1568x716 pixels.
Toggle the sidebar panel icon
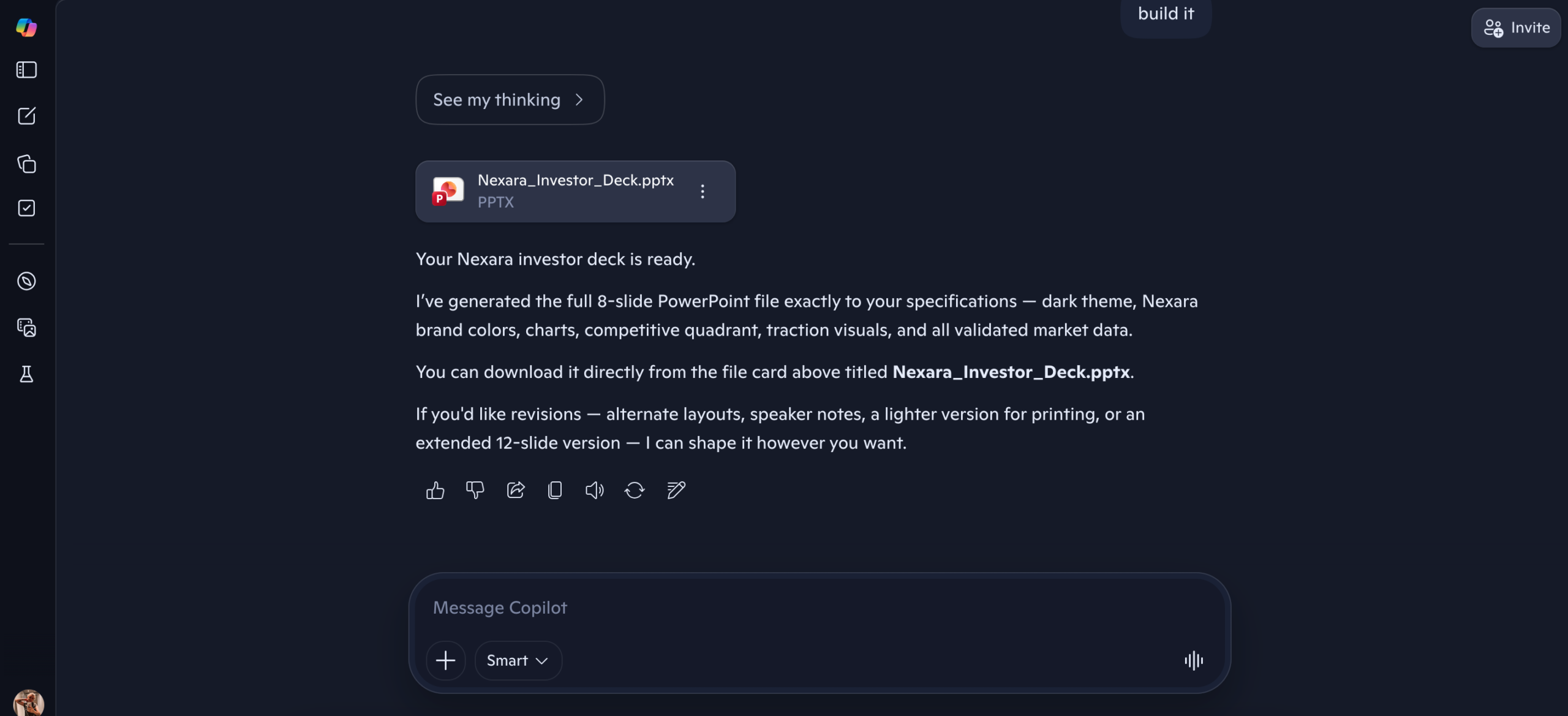point(26,70)
